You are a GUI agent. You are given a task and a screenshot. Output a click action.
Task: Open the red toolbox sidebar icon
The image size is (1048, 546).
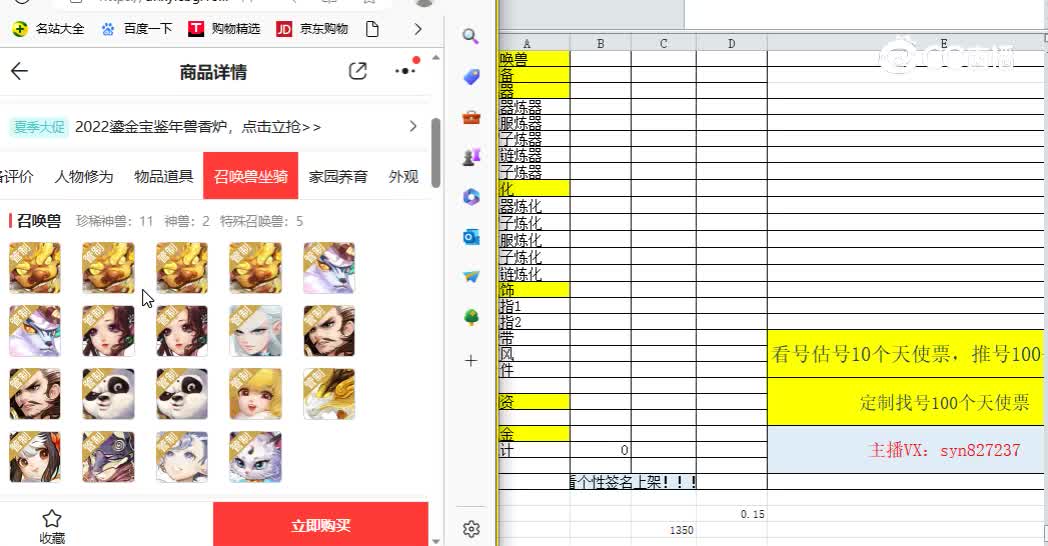471,118
